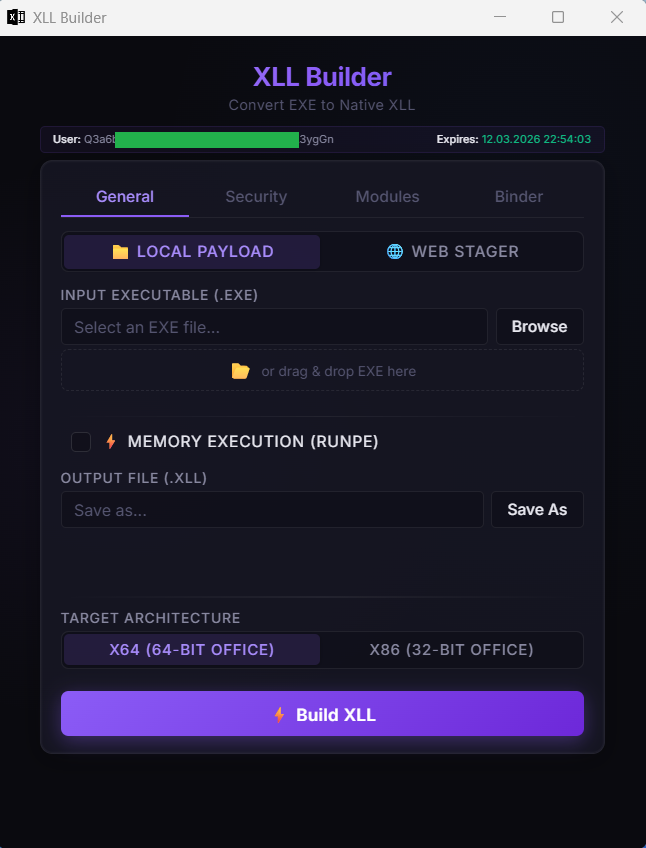Switch payload mode to WEB STAGER
Image resolution: width=646 pixels, height=848 pixels.
click(451, 251)
